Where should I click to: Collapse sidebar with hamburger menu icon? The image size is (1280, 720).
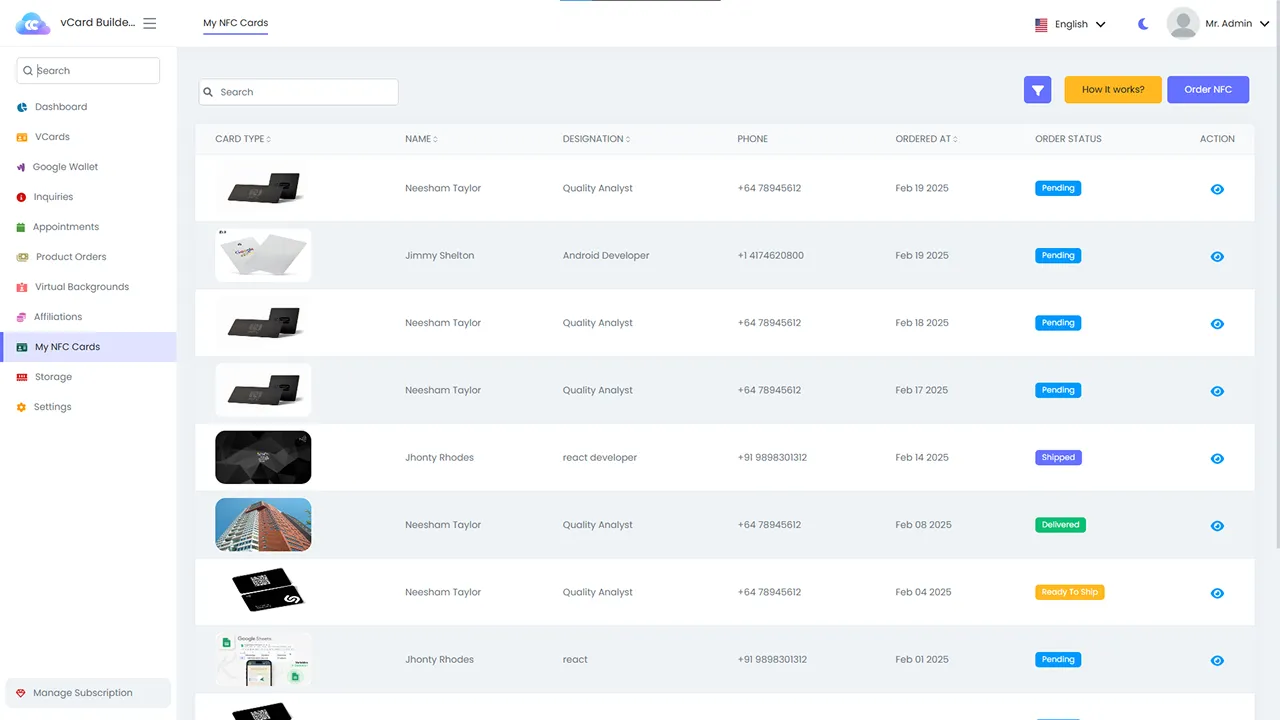(x=150, y=23)
